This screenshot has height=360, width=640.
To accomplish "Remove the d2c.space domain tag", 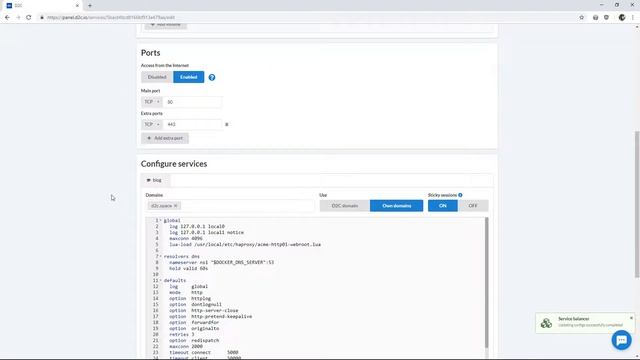I will (176, 206).
